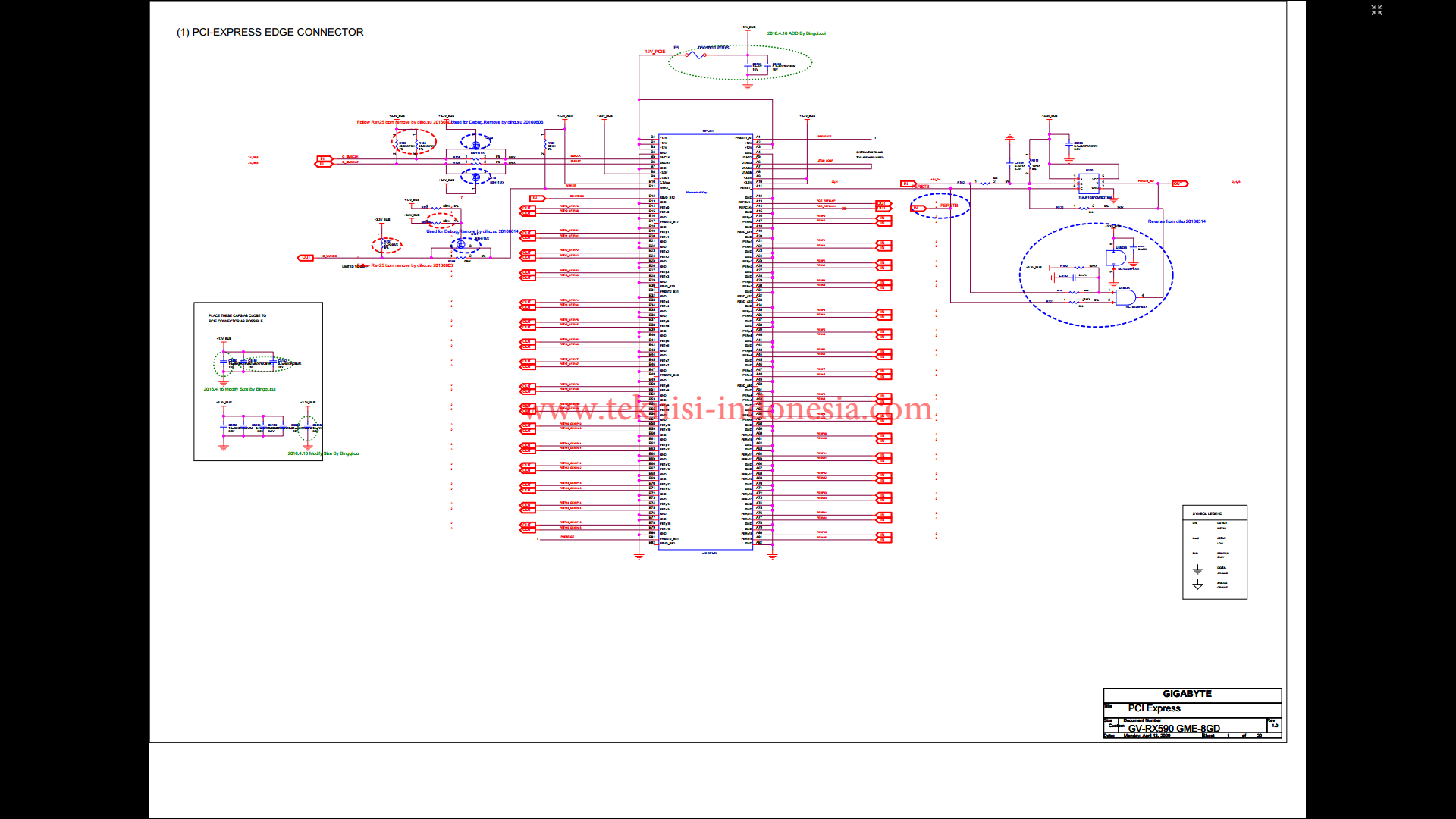Click the exit fullscreen arrows at top right

coord(1376,11)
